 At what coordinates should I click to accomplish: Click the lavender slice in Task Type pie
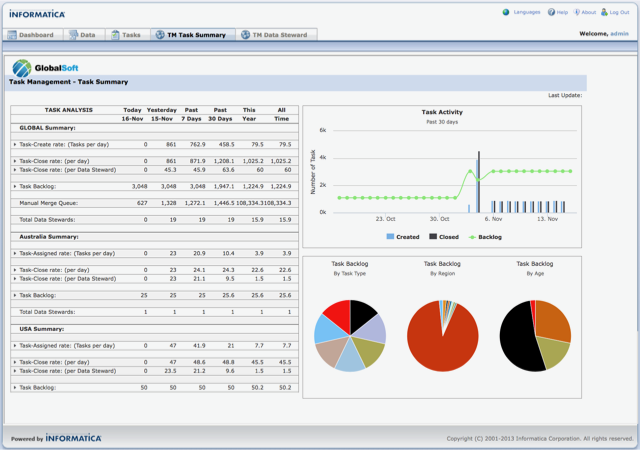coord(371,331)
